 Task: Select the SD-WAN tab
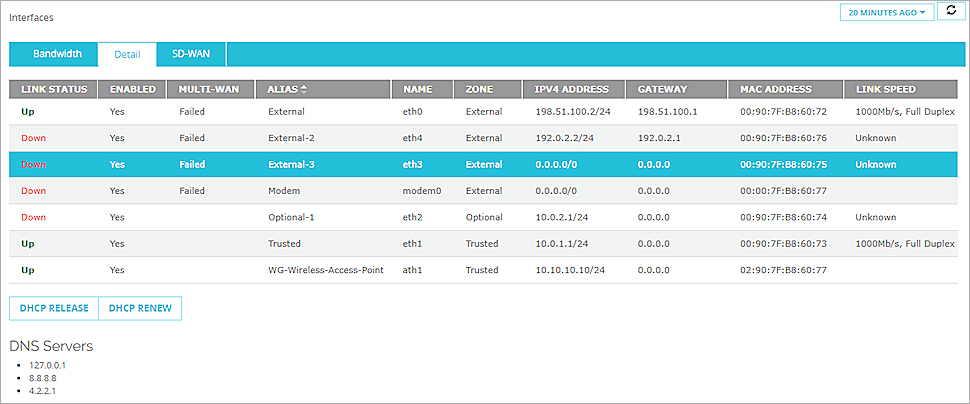coord(191,54)
